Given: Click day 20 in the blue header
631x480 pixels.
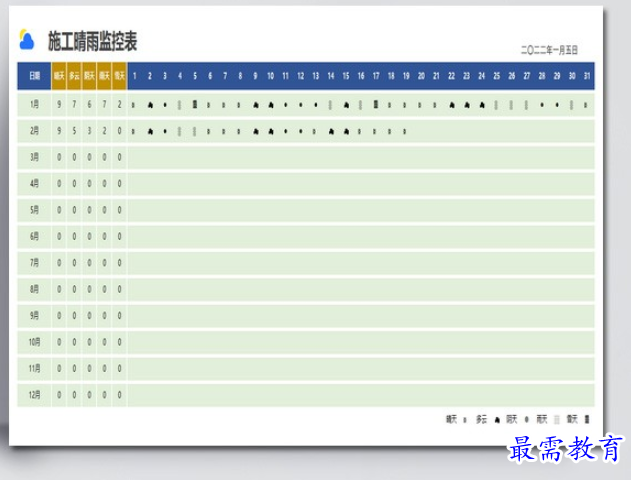Looking at the screenshot, I should (421, 76).
